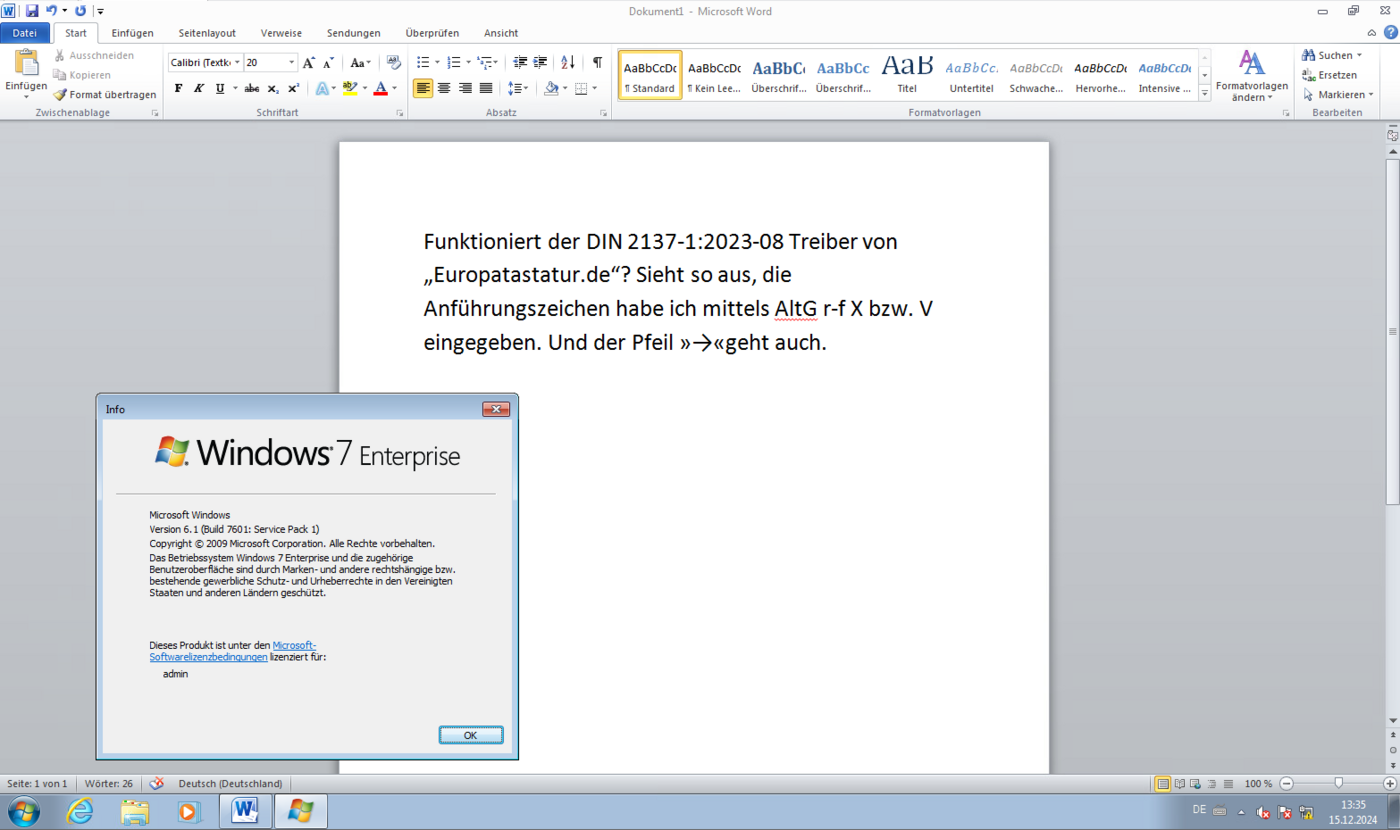Image resolution: width=1400 pixels, height=830 pixels.
Task: Toggle bold F formatting
Action: click(179, 88)
